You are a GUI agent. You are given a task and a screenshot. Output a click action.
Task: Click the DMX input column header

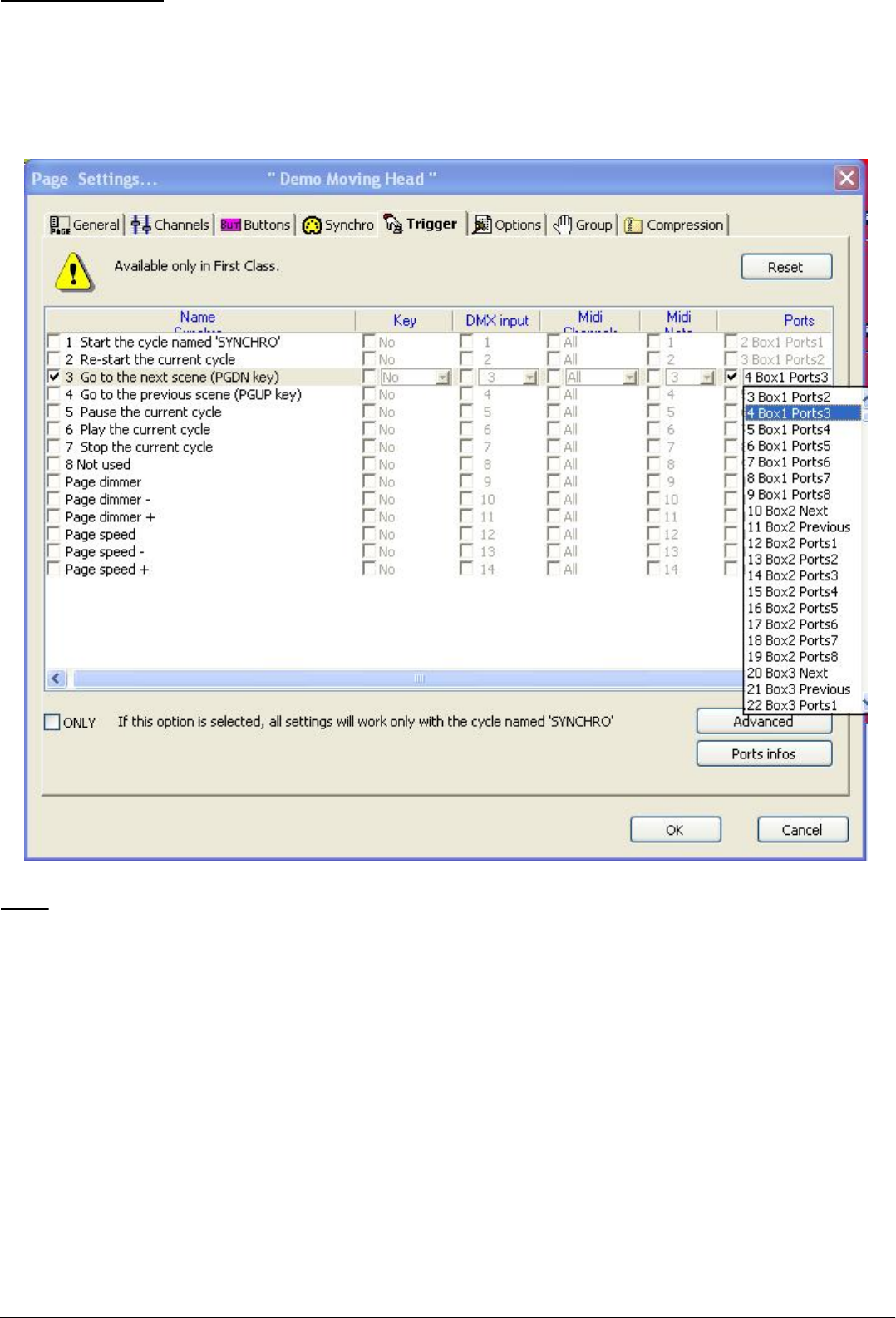[x=497, y=320]
